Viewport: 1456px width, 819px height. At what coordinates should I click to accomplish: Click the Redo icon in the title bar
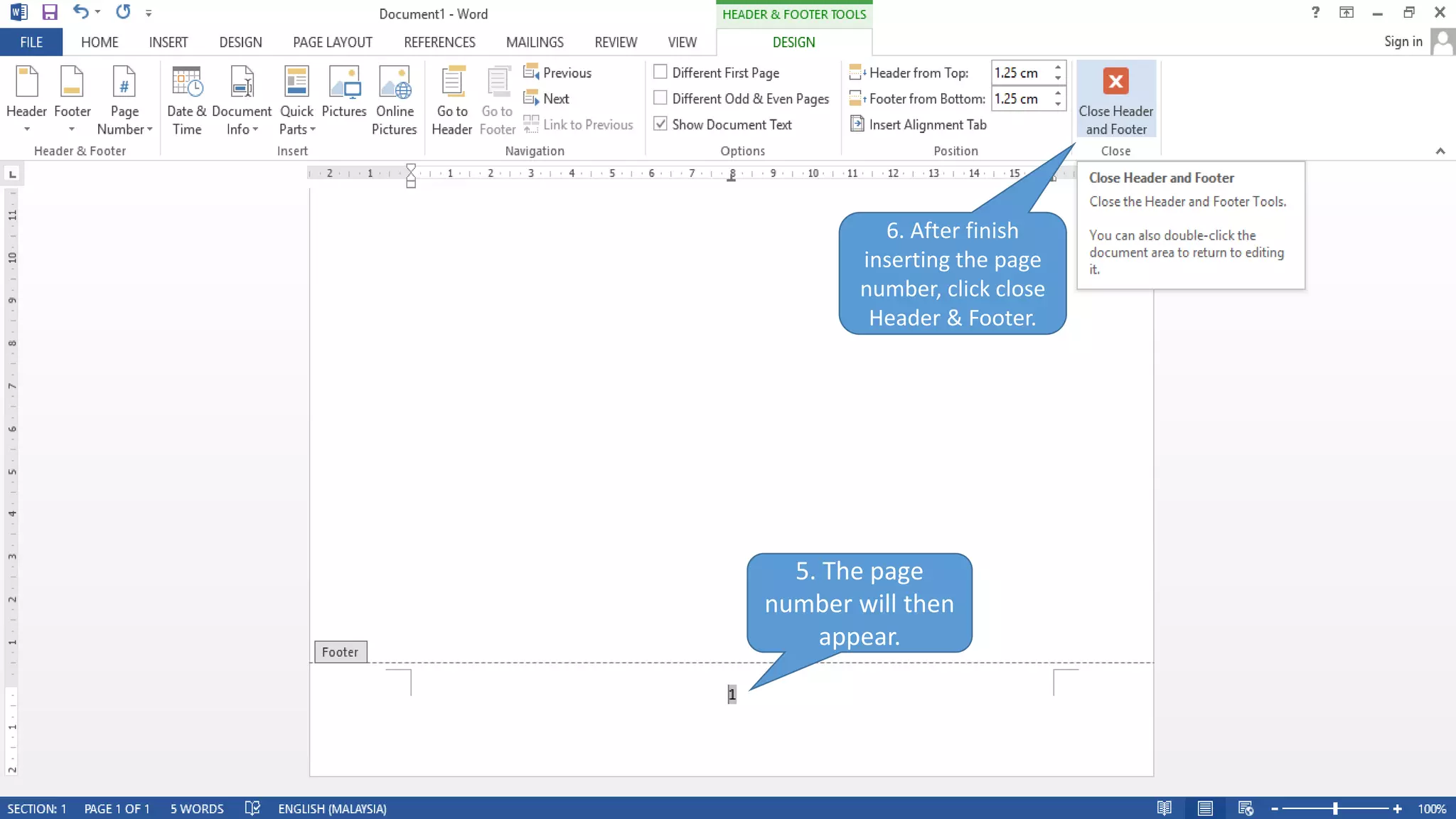(x=123, y=12)
